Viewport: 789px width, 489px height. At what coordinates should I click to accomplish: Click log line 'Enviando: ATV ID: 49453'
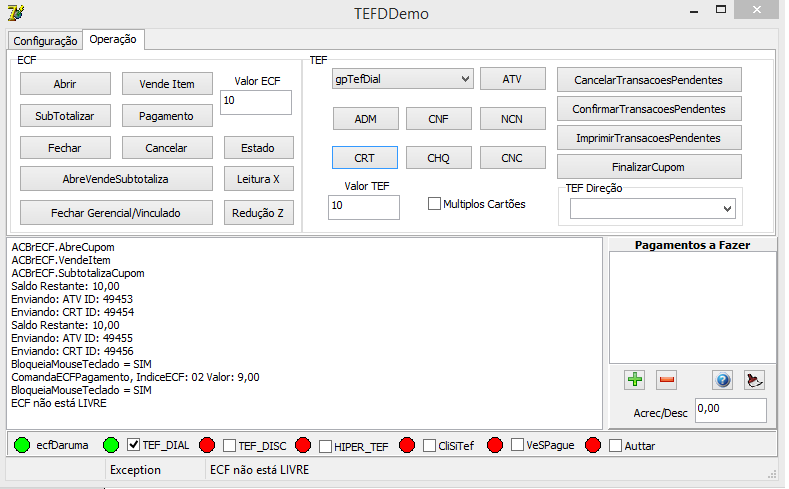(72, 299)
